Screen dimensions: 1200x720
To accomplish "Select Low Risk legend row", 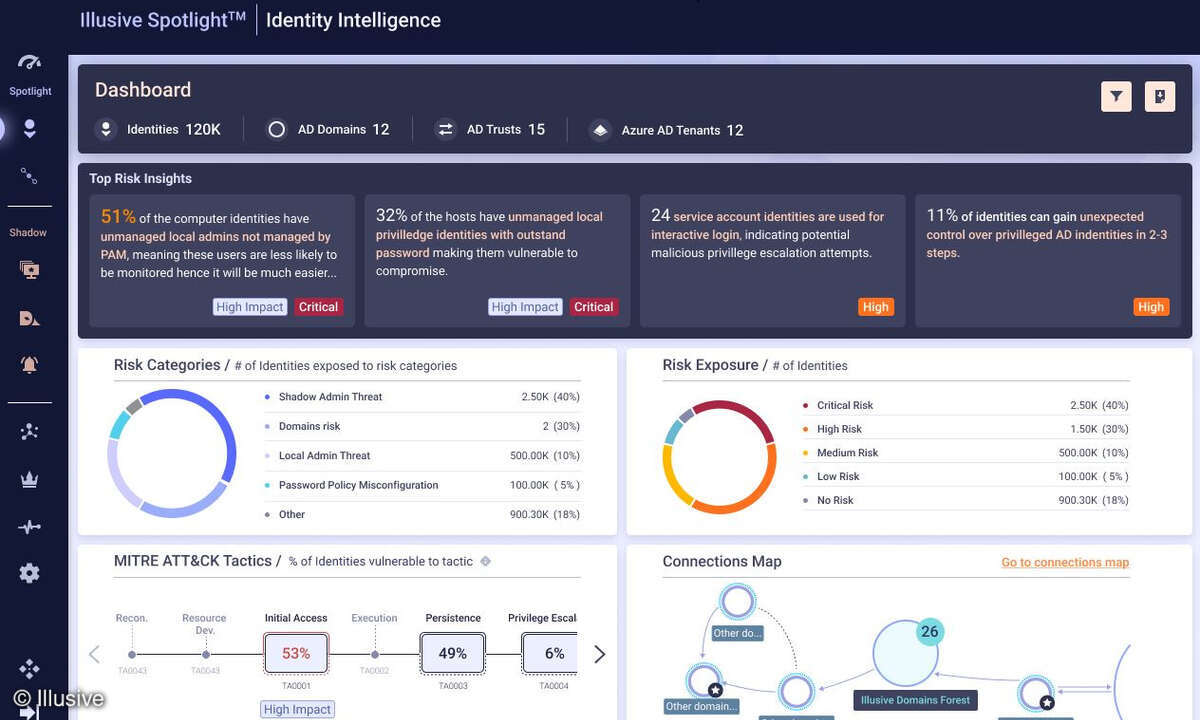I will pyautogui.click(x=965, y=477).
